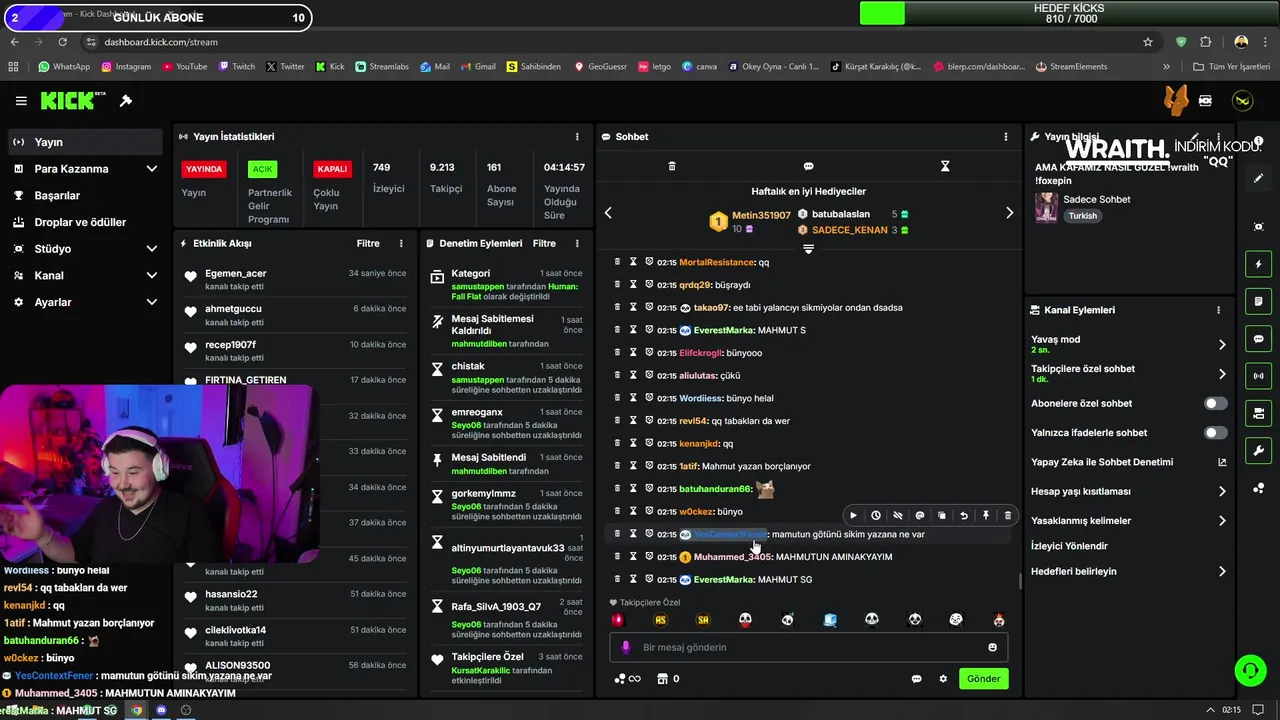Select Yayın in the left sidebar
Viewport: 1280px width, 720px height.
click(85, 142)
